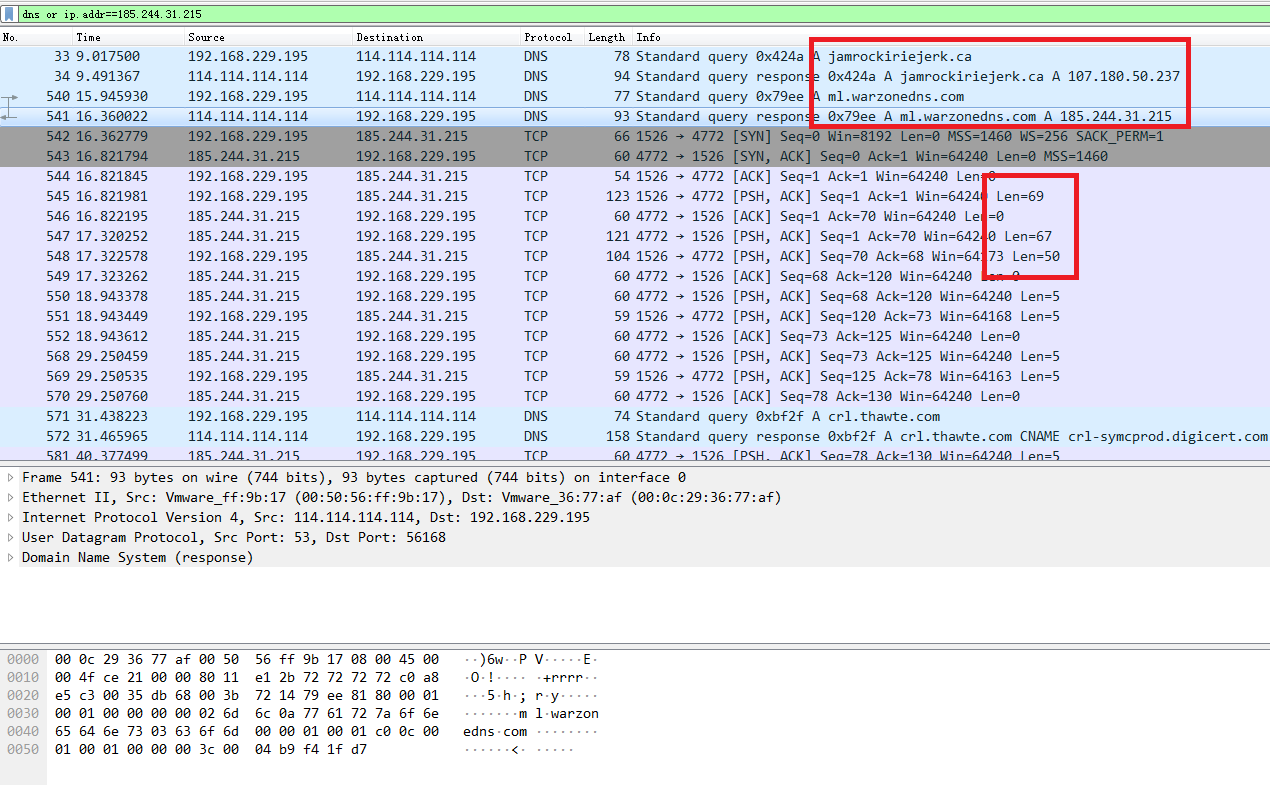Select packet 548 with Len=50
Screen dimensions: 1270x785
point(635,256)
